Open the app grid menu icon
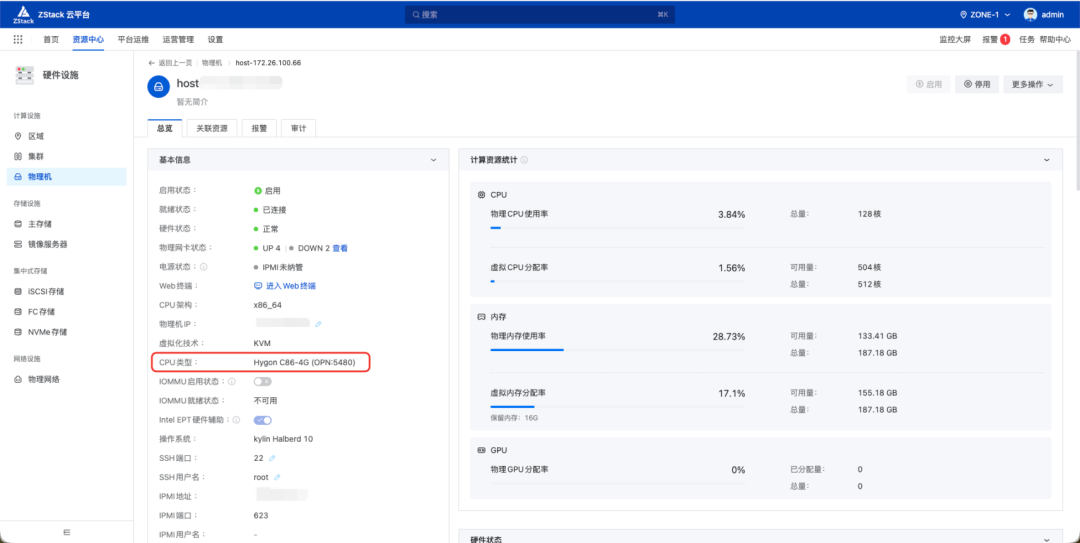This screenshot has height=543, width=1080. coord(18,40)
